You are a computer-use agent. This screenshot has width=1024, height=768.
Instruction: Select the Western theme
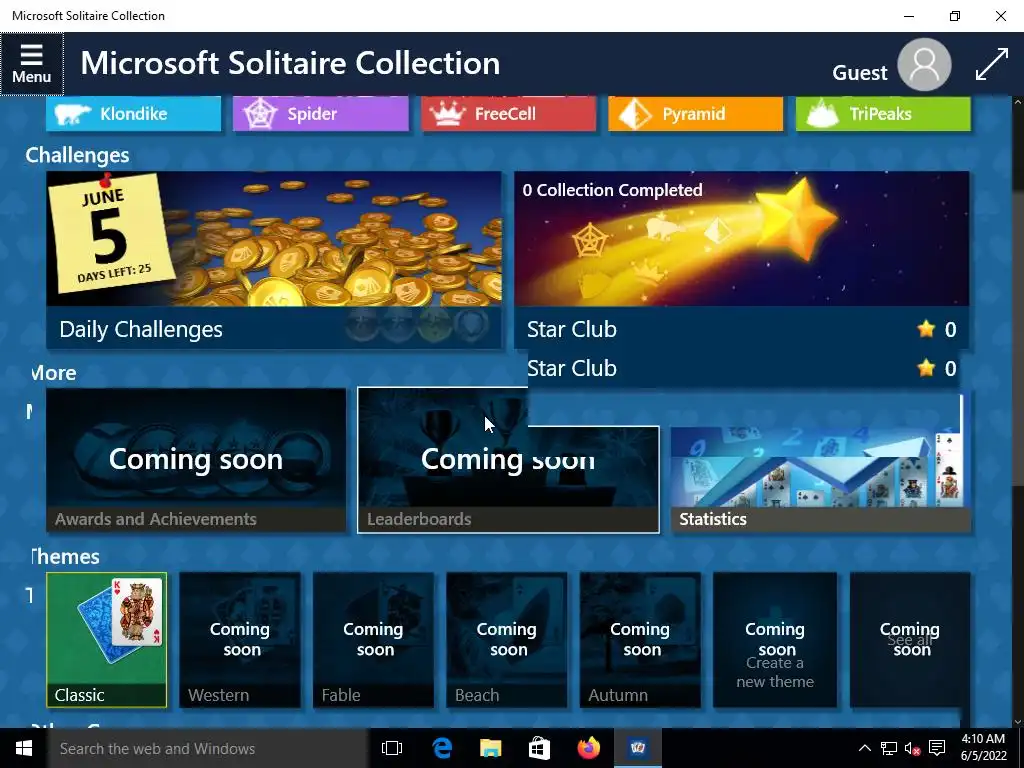click(x=240, y=640)
